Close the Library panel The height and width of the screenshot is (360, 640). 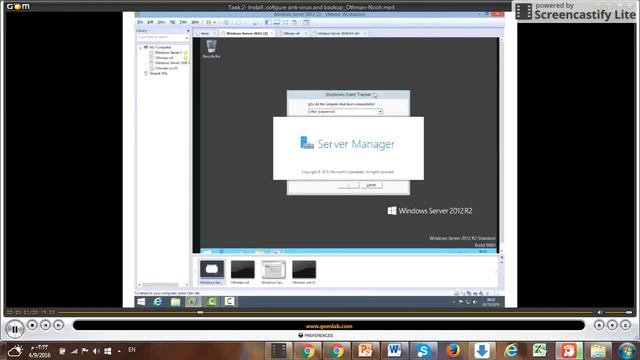[x=188, y=31]
